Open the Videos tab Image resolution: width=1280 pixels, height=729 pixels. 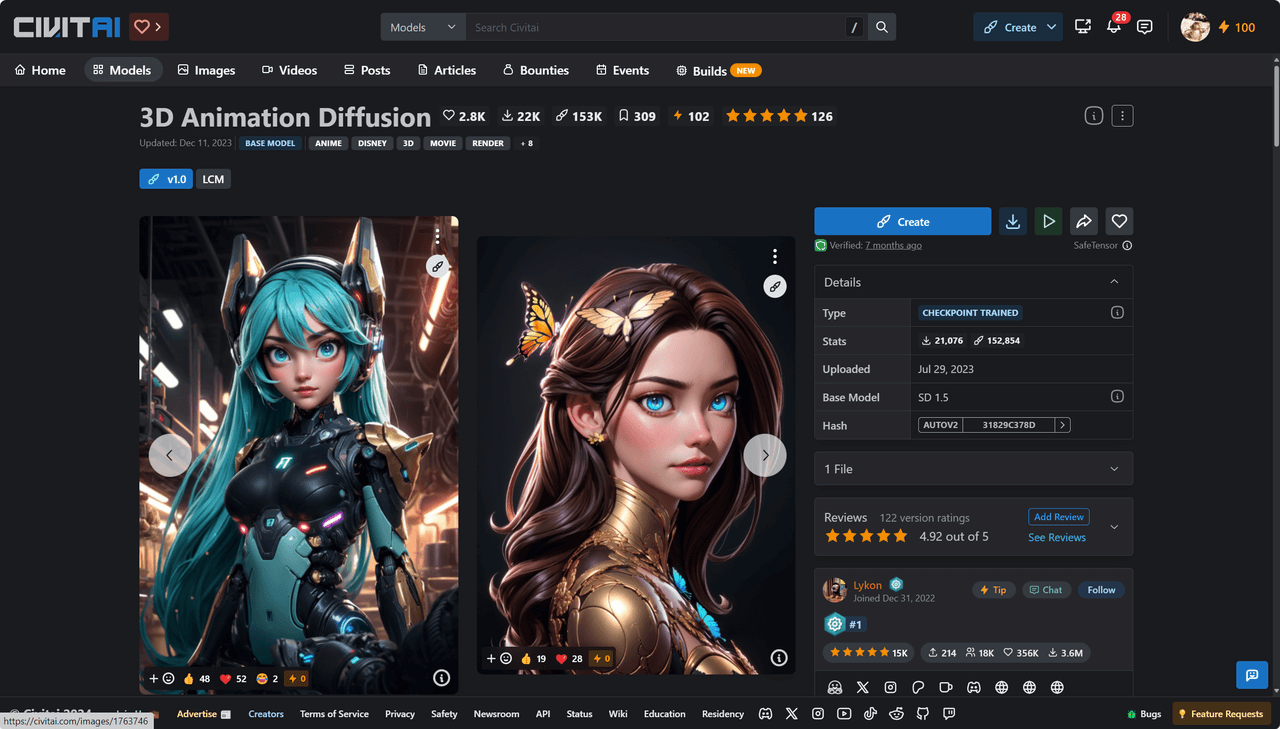click(289, 70)
